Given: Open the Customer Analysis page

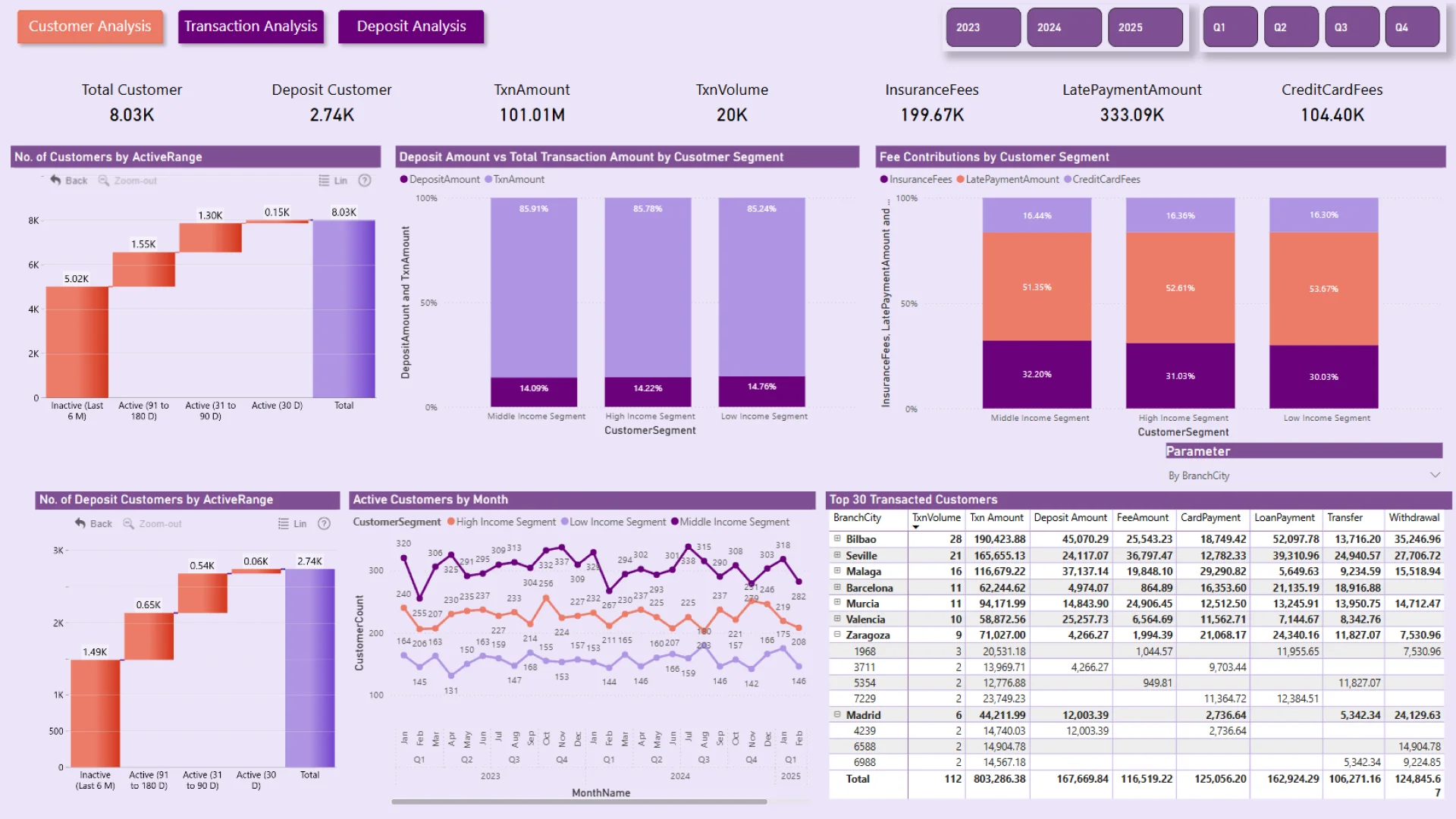Looking at the screenshot, I should tap(90, 27).
